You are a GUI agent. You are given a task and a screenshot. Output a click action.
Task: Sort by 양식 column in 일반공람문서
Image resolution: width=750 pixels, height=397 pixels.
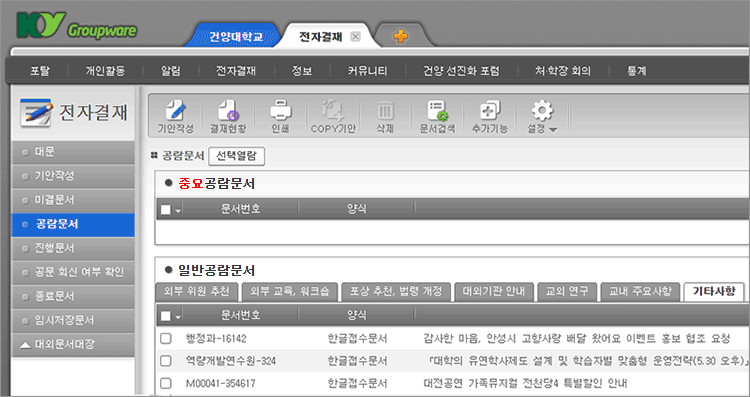click(x=357, y=315)
